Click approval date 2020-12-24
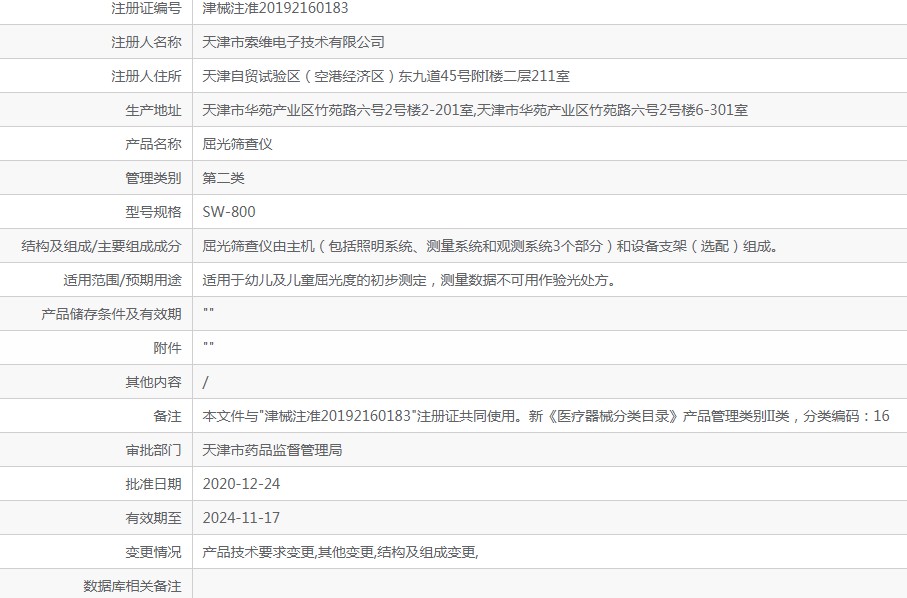 (241, 484)
